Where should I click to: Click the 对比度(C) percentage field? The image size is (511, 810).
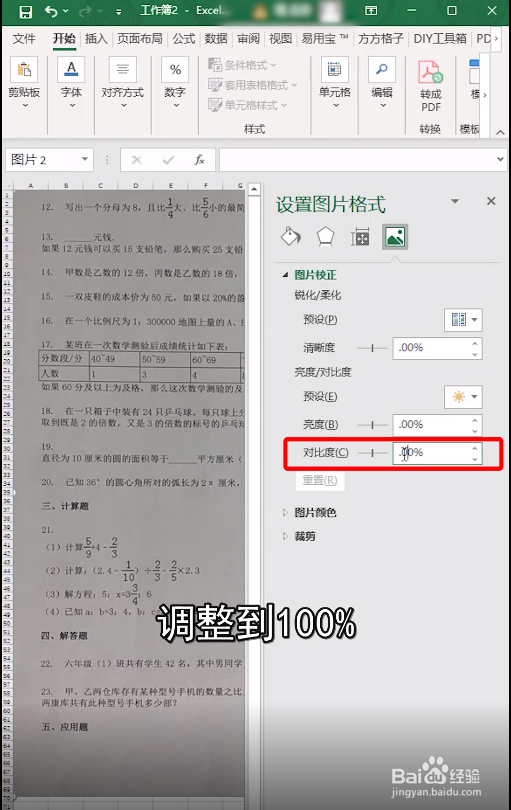[x=431, y=453]
